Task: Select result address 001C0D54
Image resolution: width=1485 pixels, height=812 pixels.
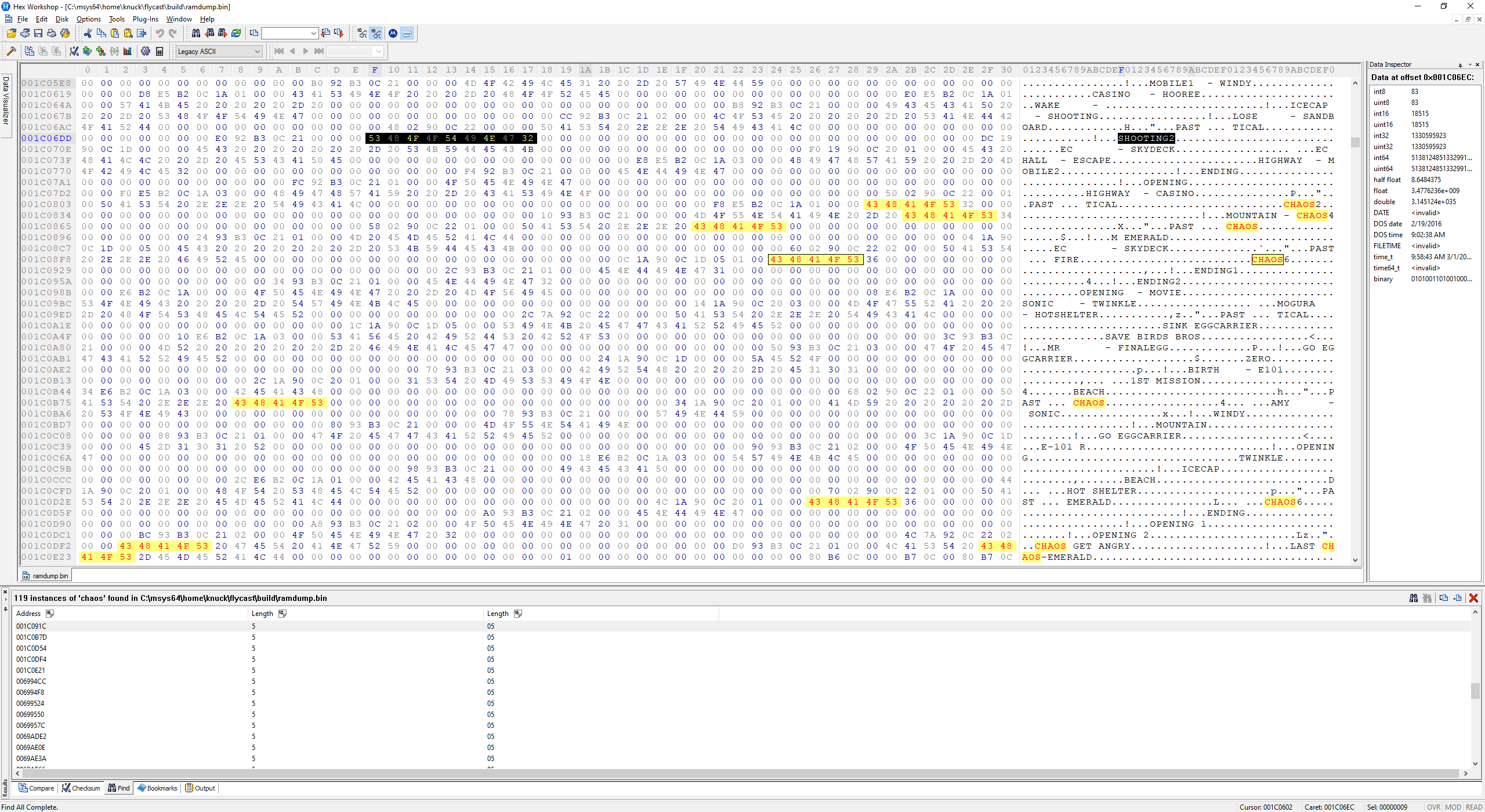Action: 31,648
